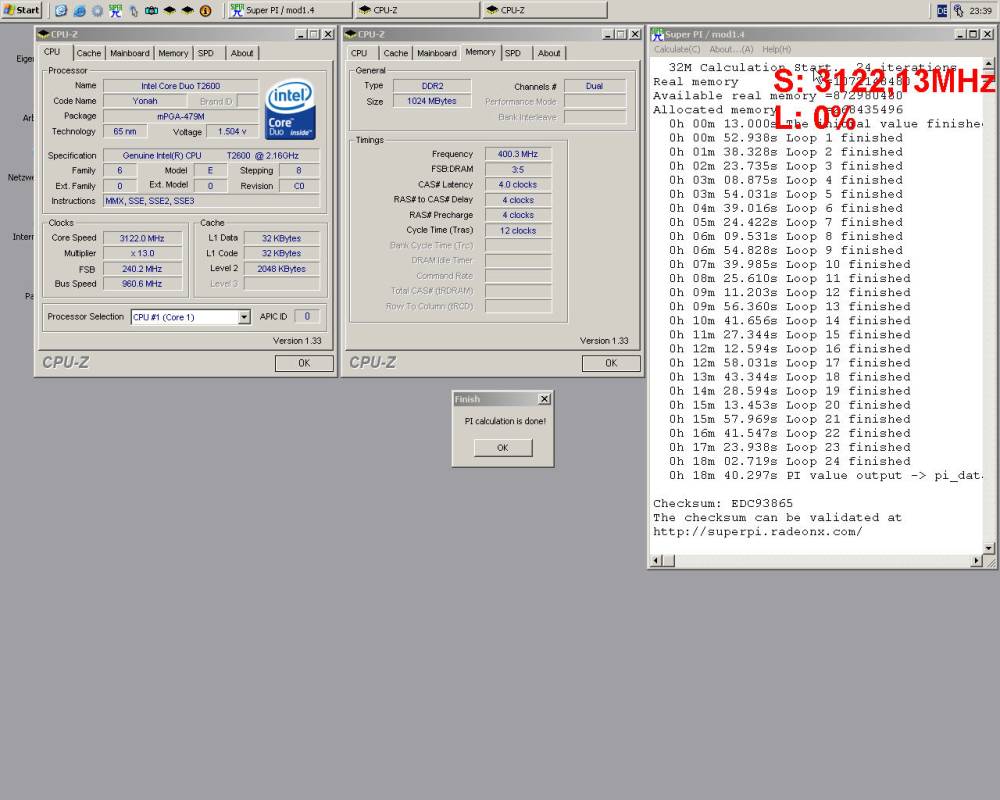Image resolution: width=1000 pixels, height=800 pixels.
Task: Click the mouse pointer tray icon
Action: (959, 10)
